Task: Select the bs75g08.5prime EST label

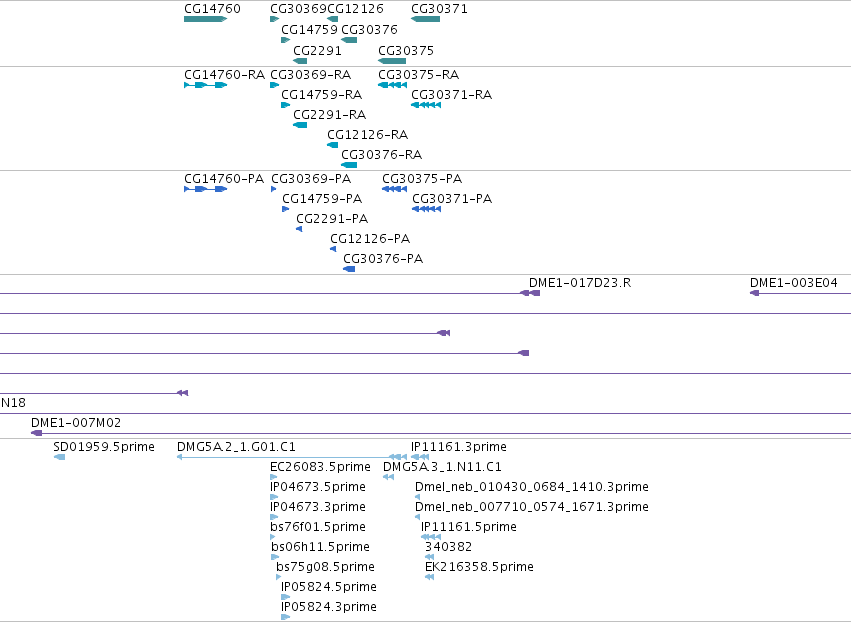Action: tap(325, 567)
